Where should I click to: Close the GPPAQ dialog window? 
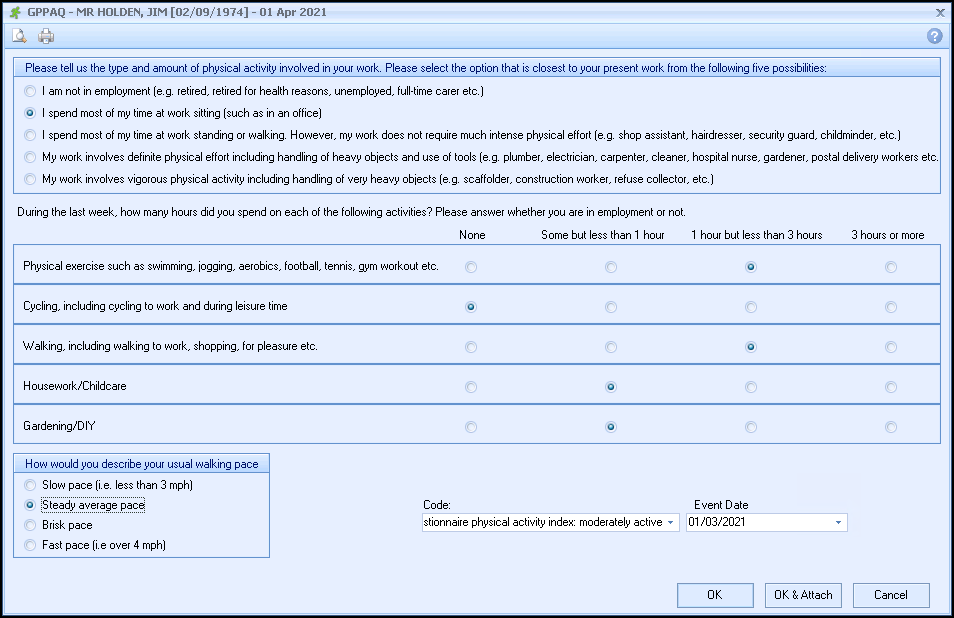coord(939,12)
